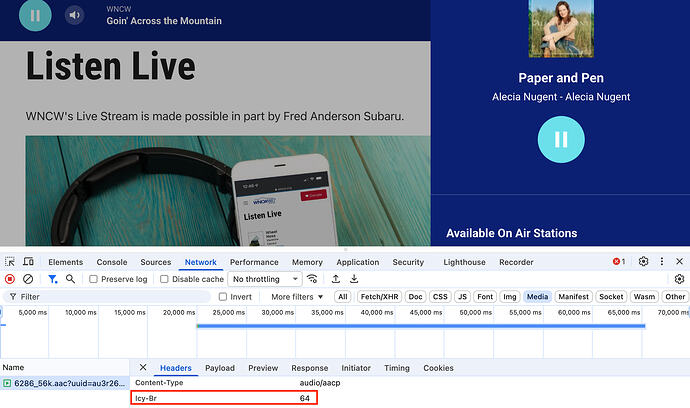Click the Alecia Nugent album cover thumbnail
Viewport: 690px width, 408px height.
561,28
